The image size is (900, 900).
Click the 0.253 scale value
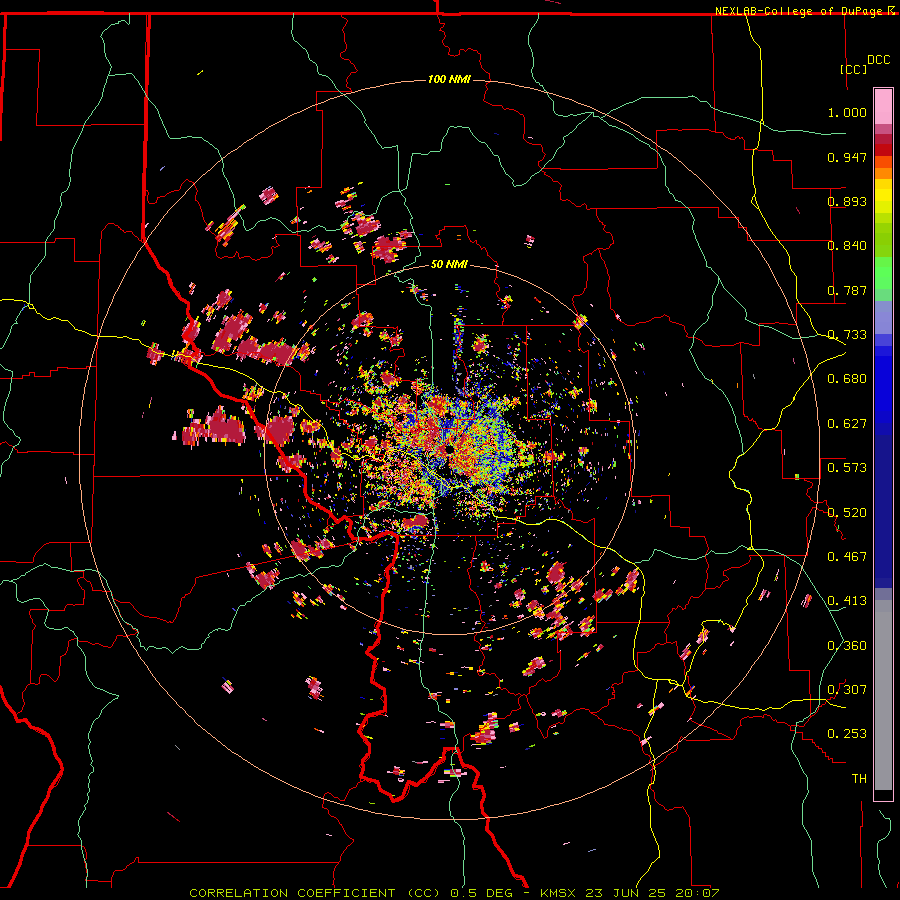(847, 734)
